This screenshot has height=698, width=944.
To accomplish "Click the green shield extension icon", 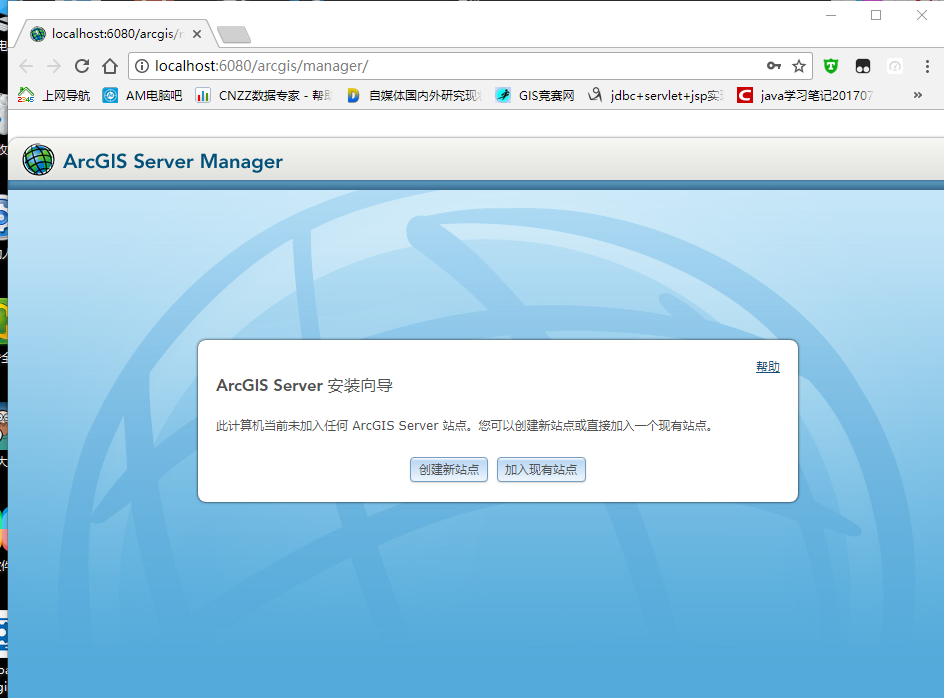I will (831, 66).
